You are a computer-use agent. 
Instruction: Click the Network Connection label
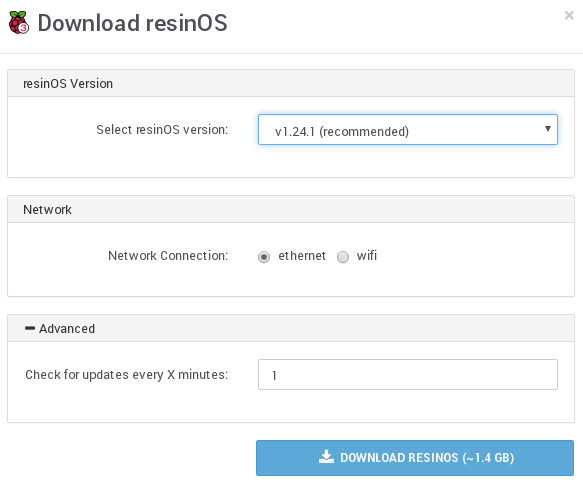(x=168, y=256)
